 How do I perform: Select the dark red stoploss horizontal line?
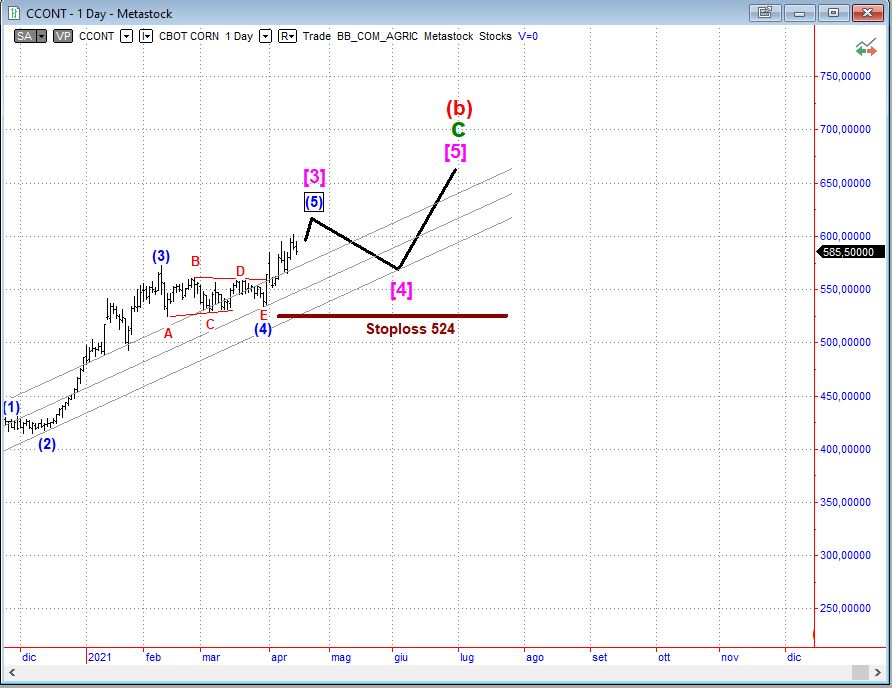(392, 316)
